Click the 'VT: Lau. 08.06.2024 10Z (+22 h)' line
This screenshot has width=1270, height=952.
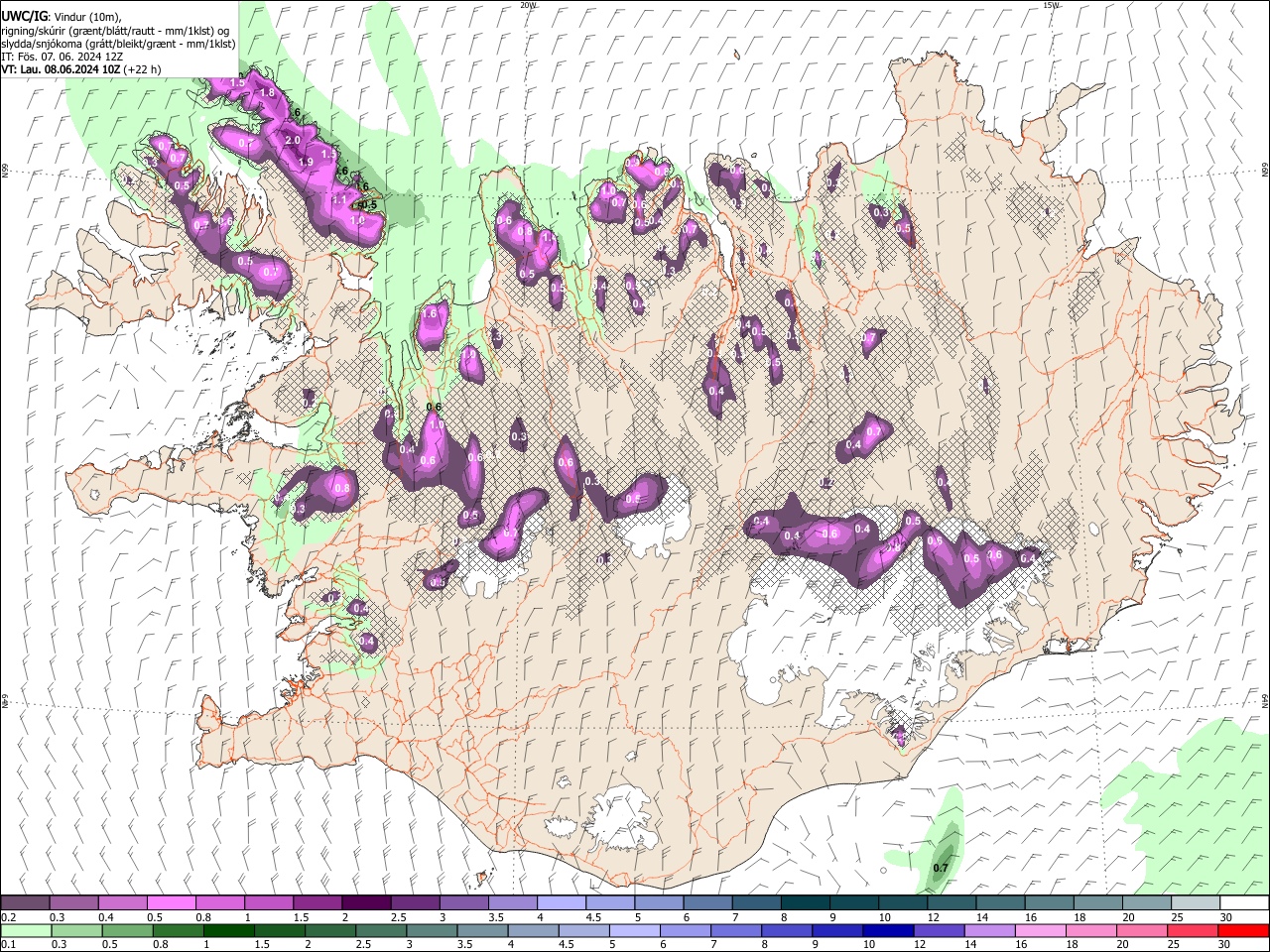point(81,69)
